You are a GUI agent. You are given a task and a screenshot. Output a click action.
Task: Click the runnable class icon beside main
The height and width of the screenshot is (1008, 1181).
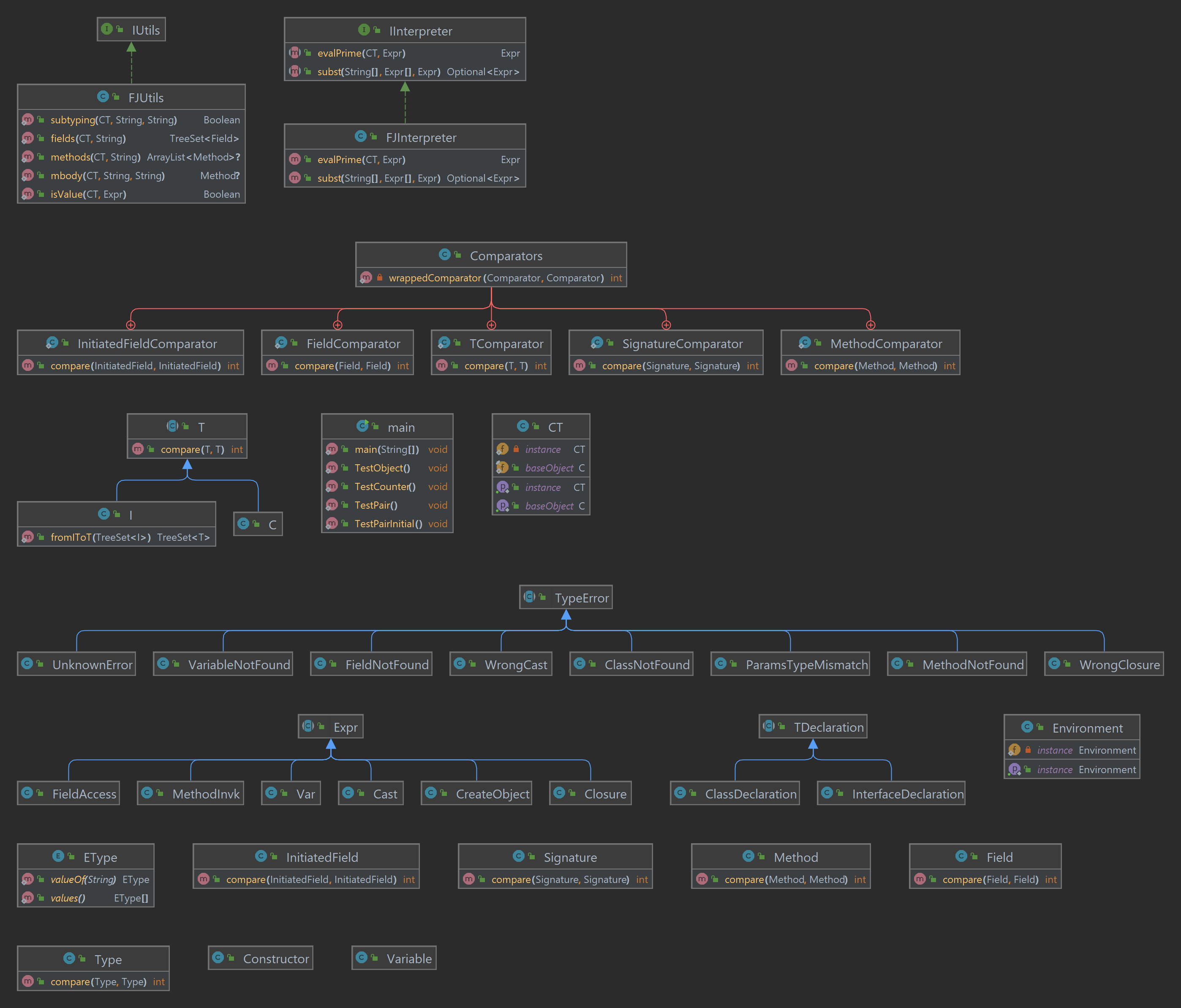[362, 426]
